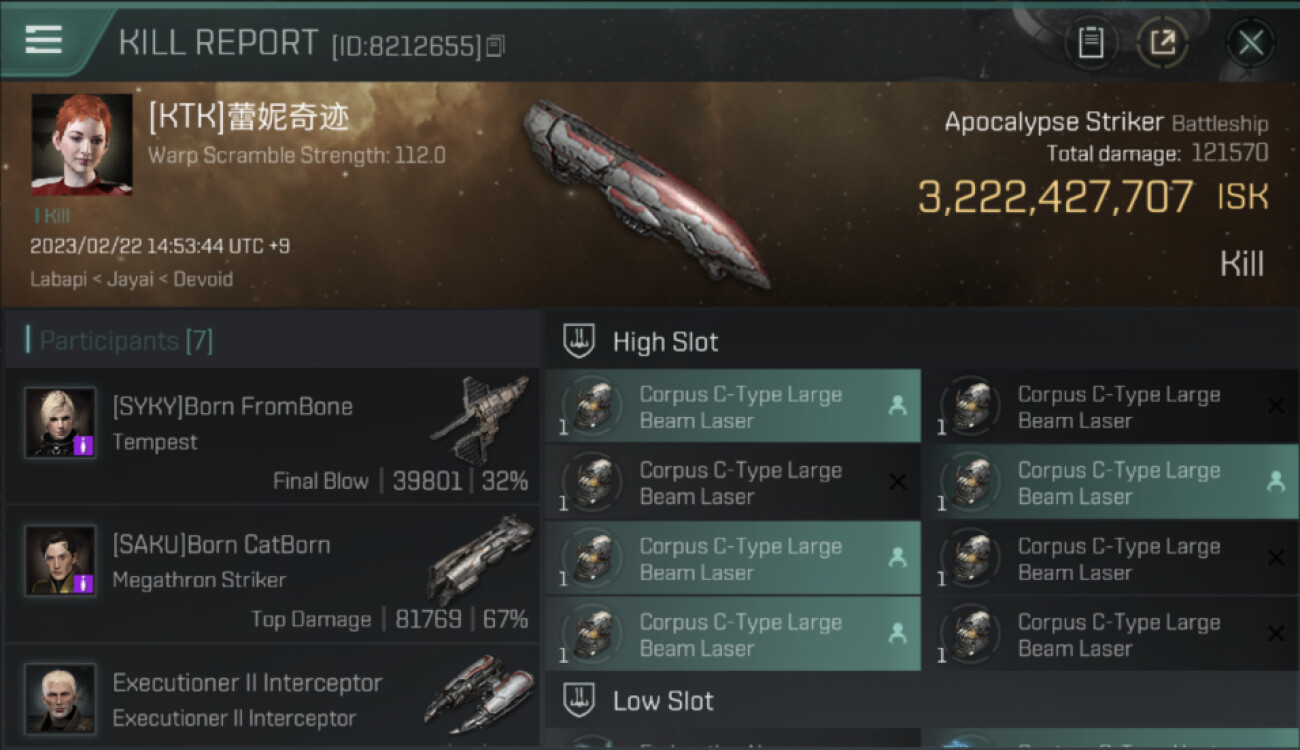Open Born FromBone pilot portrait

61,423
